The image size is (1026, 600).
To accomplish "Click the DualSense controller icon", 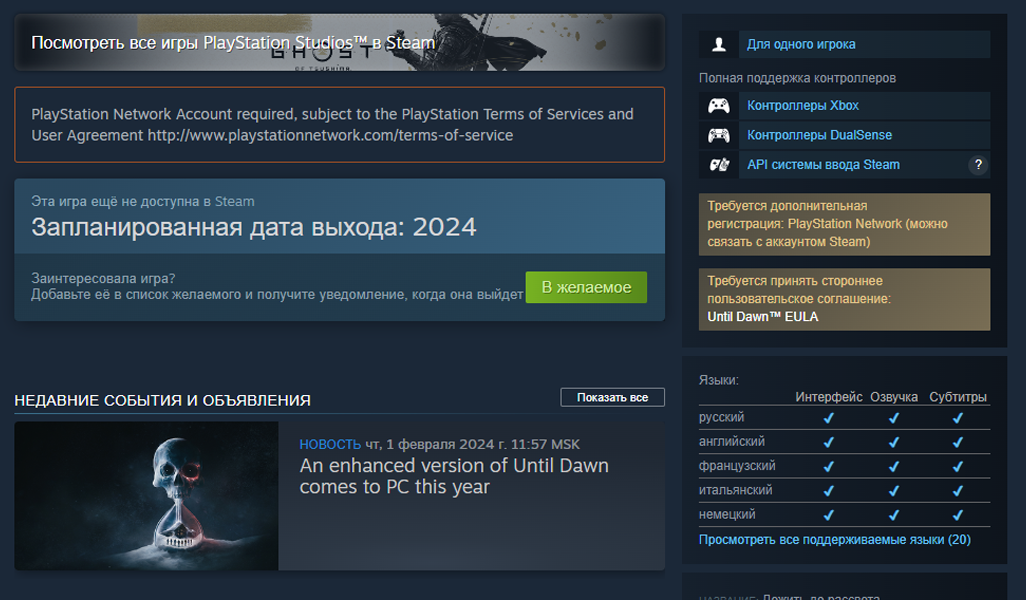I will (718, 135).
